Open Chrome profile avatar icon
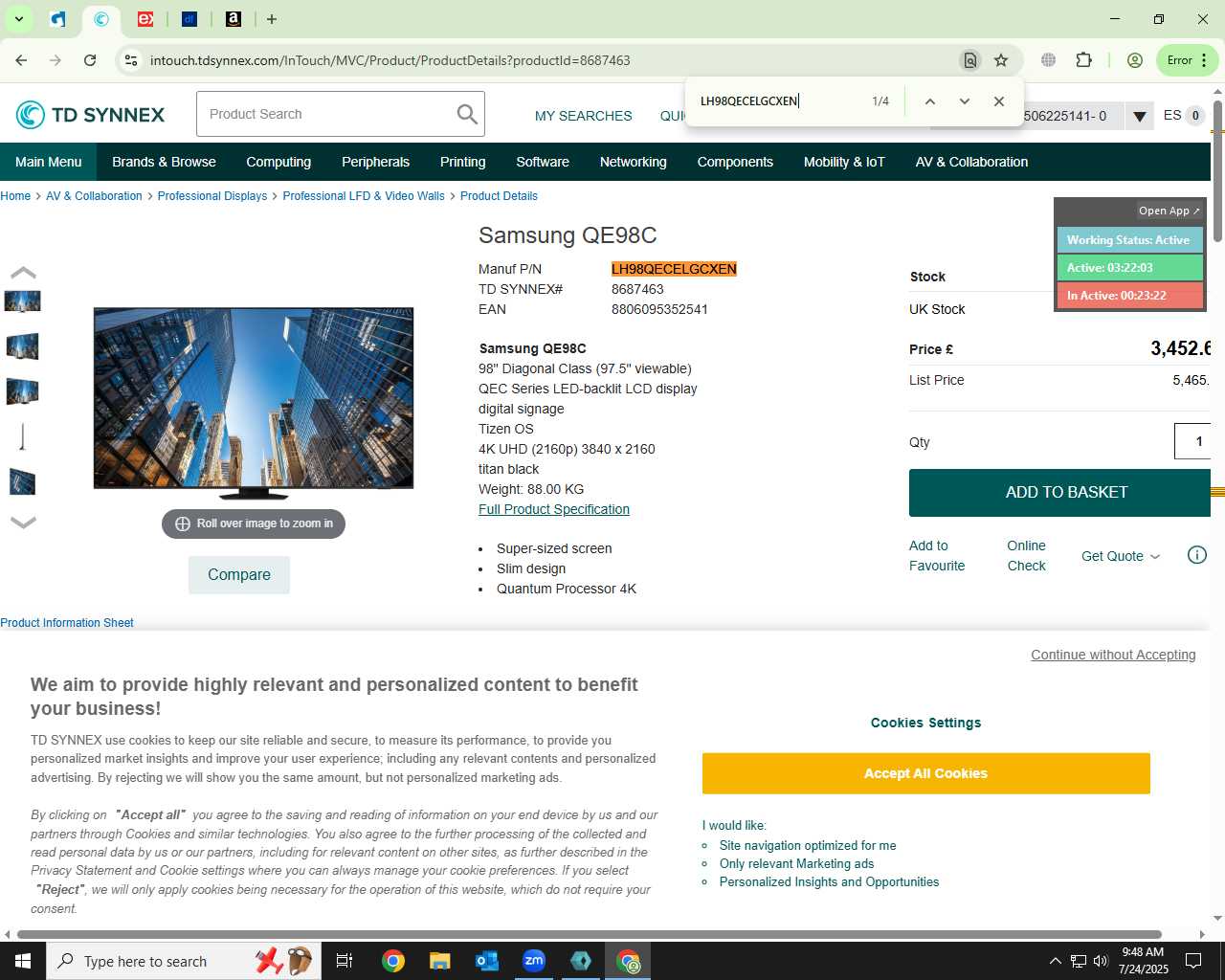1225x980 pixels. pos(1135,60)
